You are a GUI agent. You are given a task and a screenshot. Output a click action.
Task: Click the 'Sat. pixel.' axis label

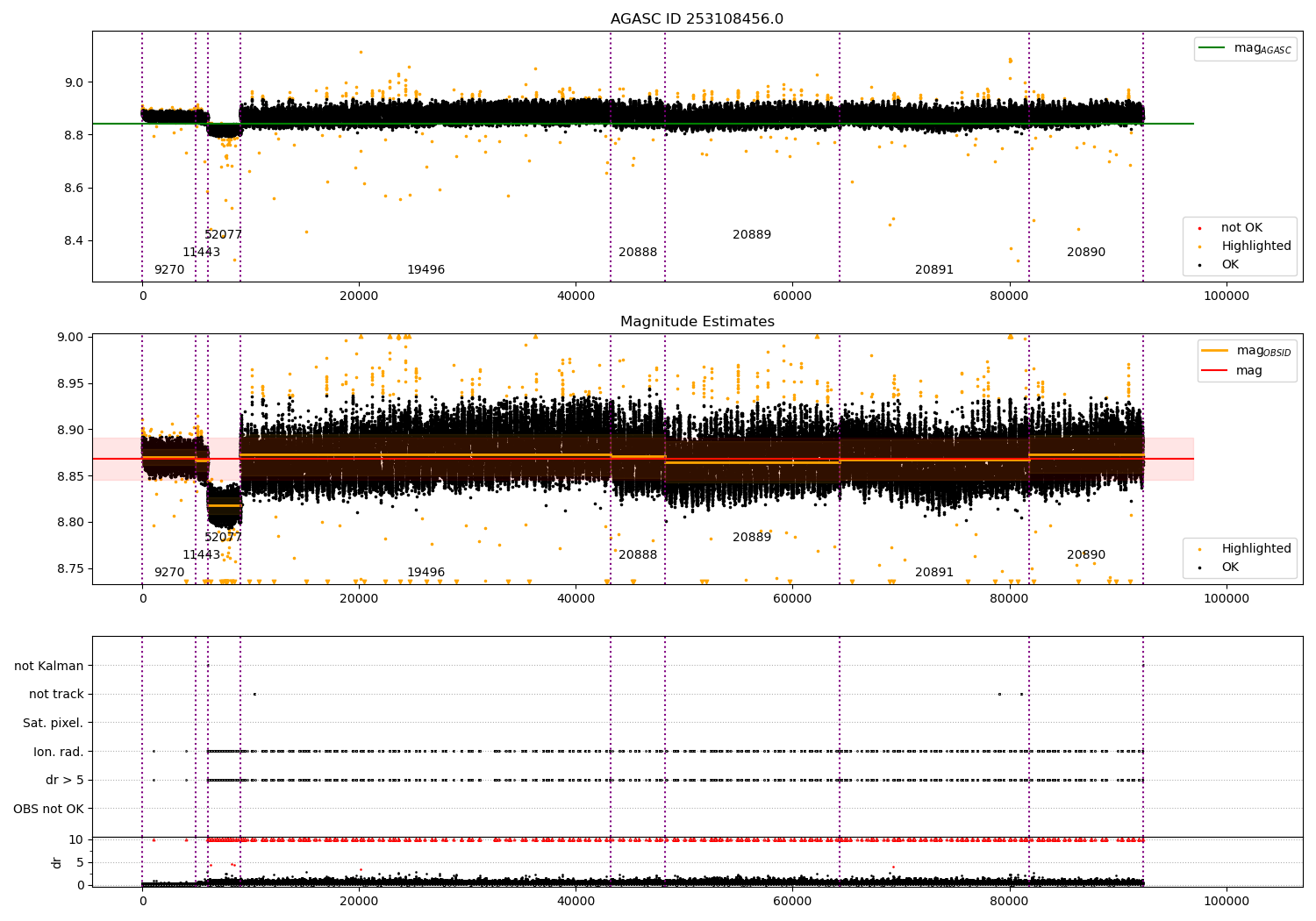pos(54,723)
